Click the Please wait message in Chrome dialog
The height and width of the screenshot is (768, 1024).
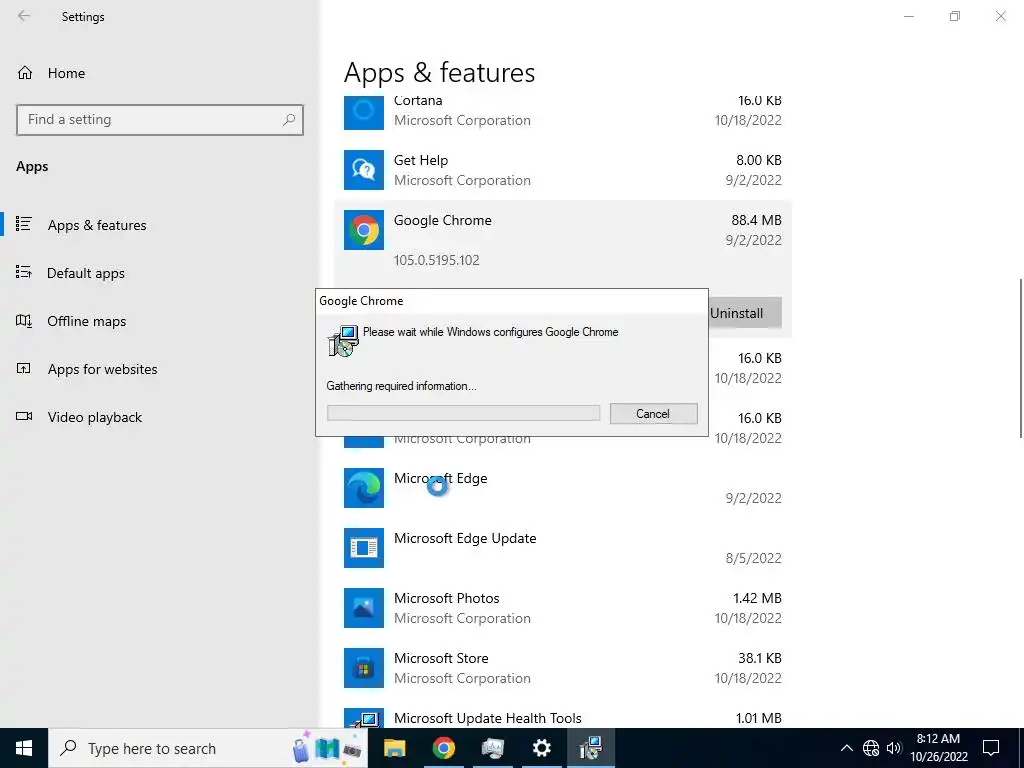[490, 332]
